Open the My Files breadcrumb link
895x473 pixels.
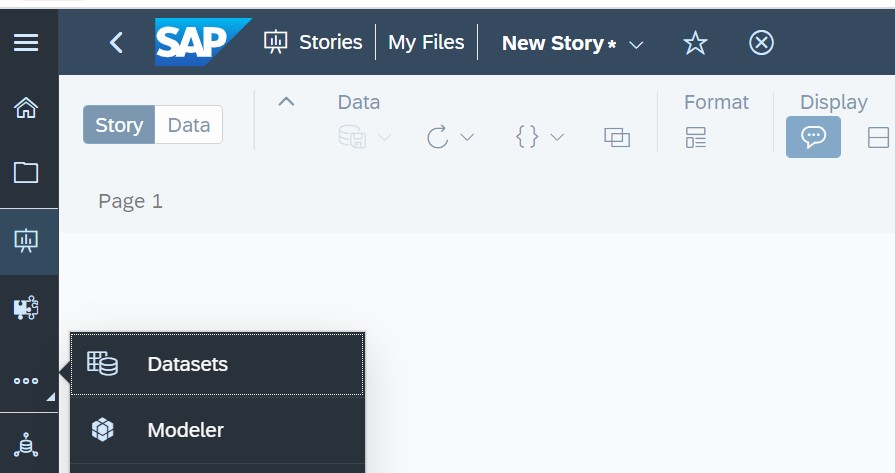(426, 42)
